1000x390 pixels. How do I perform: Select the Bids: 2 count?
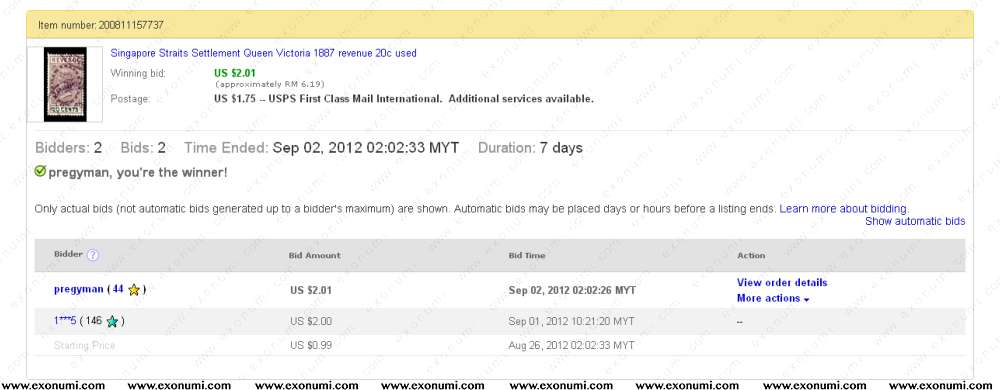click(x=143, y=148)
